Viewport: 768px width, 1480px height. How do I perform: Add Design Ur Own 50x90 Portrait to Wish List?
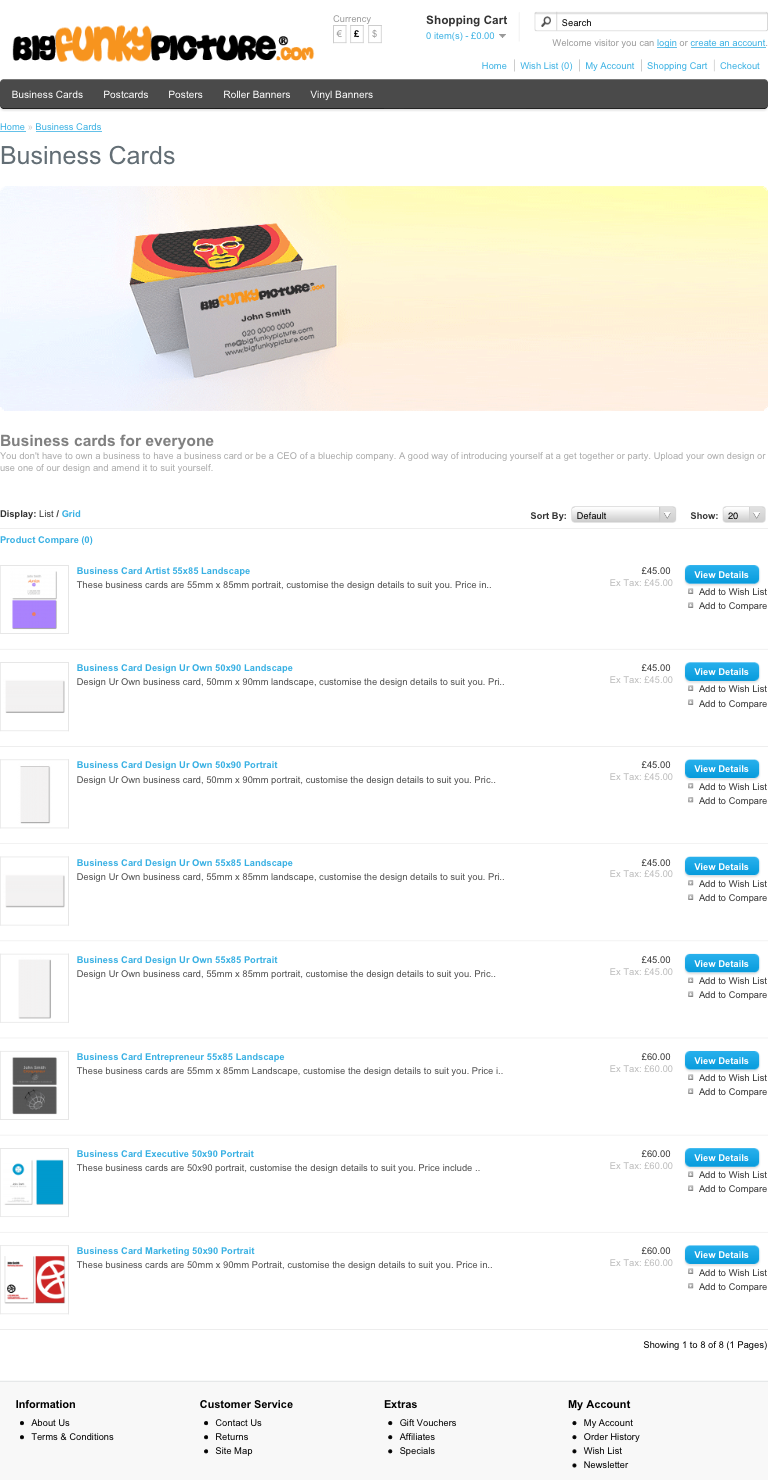click(x=732, y=787)
